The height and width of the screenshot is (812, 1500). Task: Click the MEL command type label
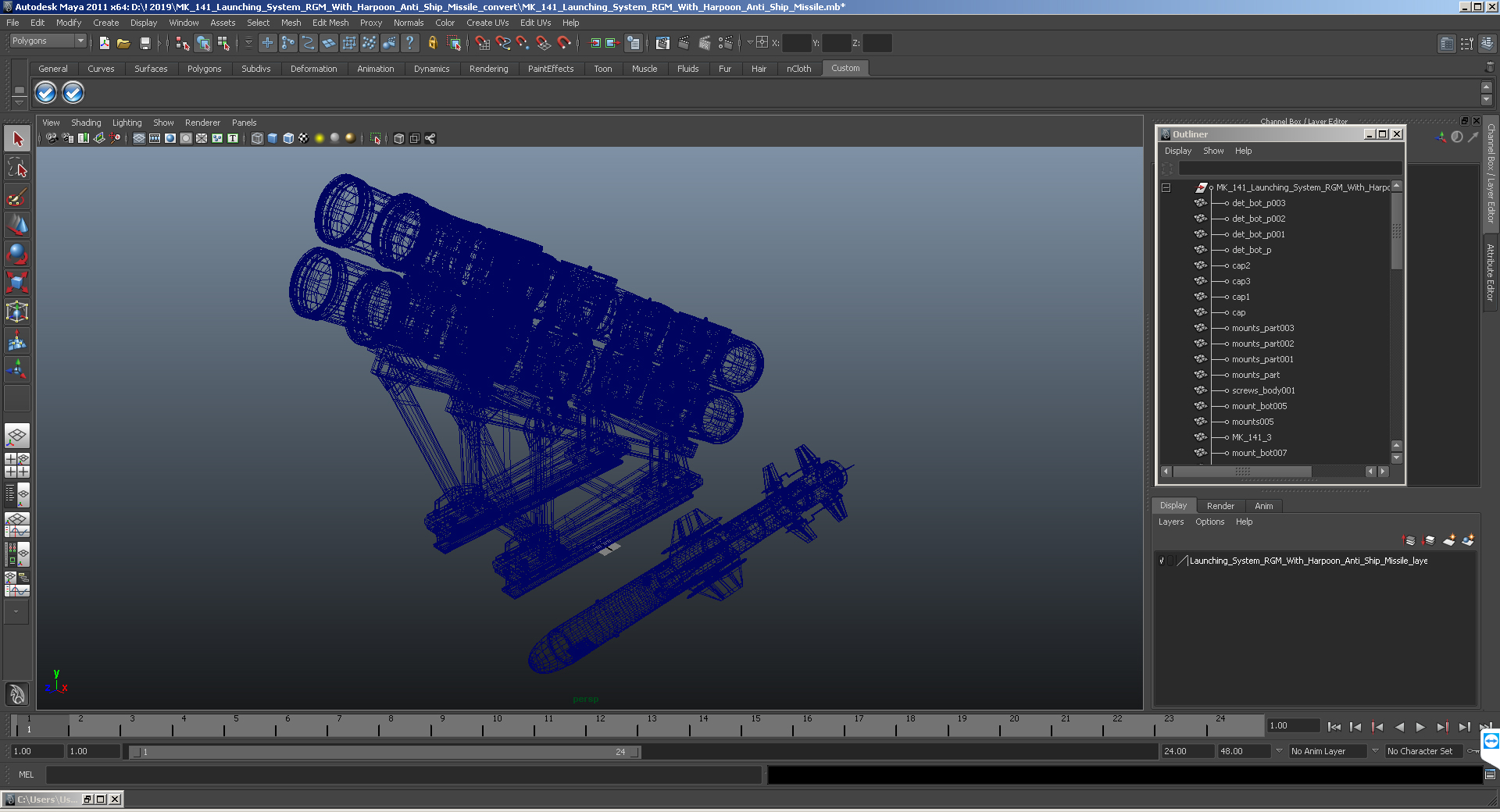(x=27, y=775)
